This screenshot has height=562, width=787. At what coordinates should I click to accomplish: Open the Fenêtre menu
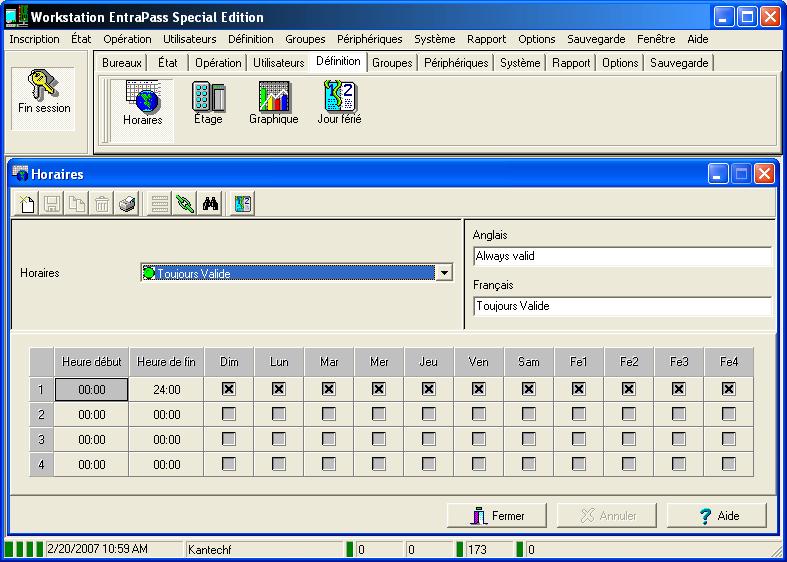(656, 39)
